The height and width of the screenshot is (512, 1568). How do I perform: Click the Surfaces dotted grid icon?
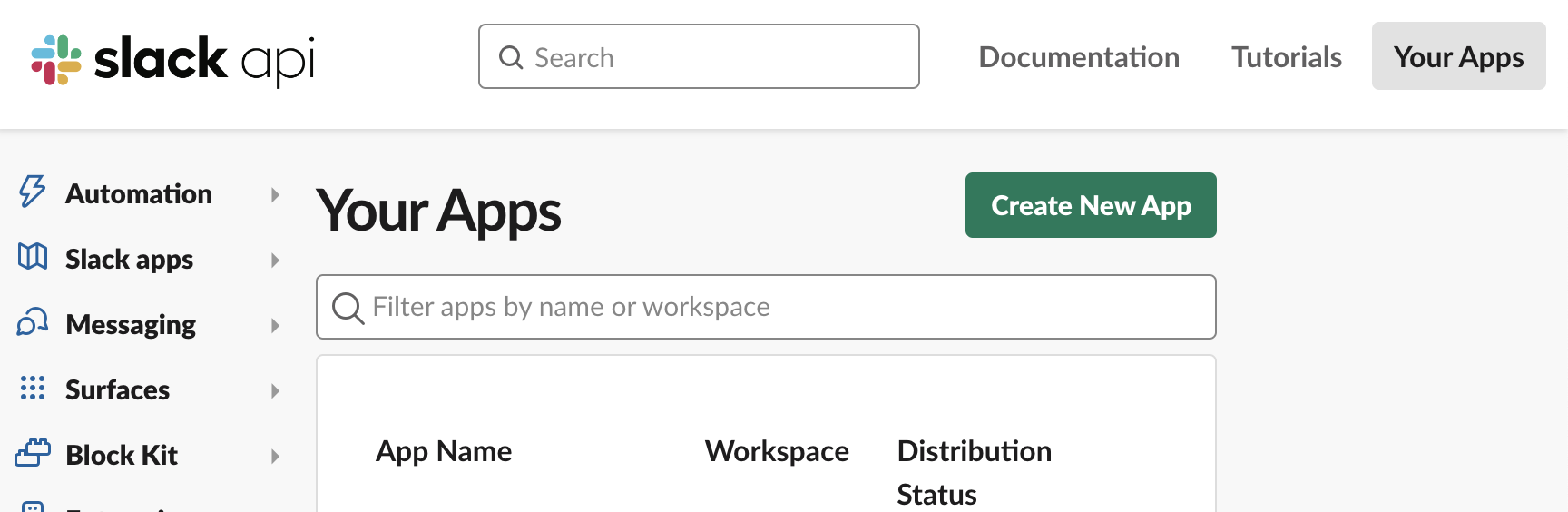33,388
